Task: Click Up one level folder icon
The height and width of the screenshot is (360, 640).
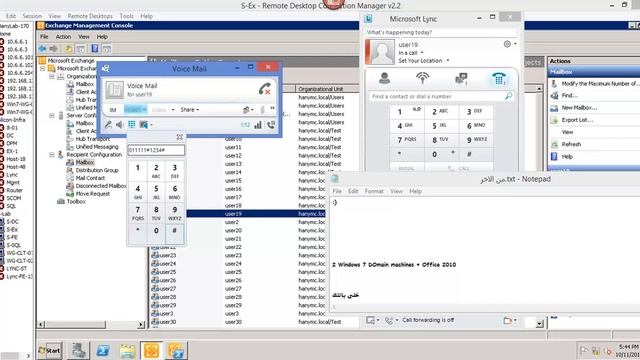Action: 68,49
